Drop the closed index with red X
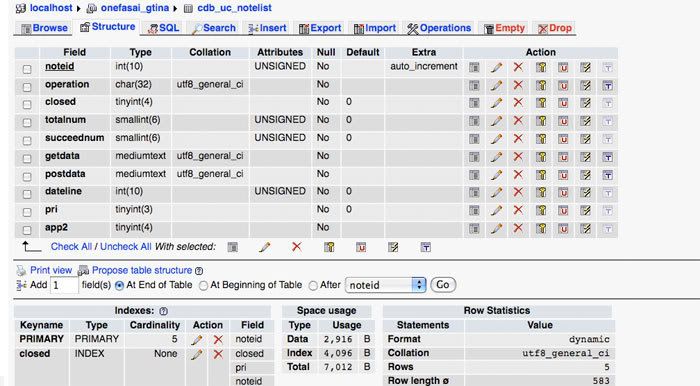This screenshot has width=700, height=386. point(218,355)
